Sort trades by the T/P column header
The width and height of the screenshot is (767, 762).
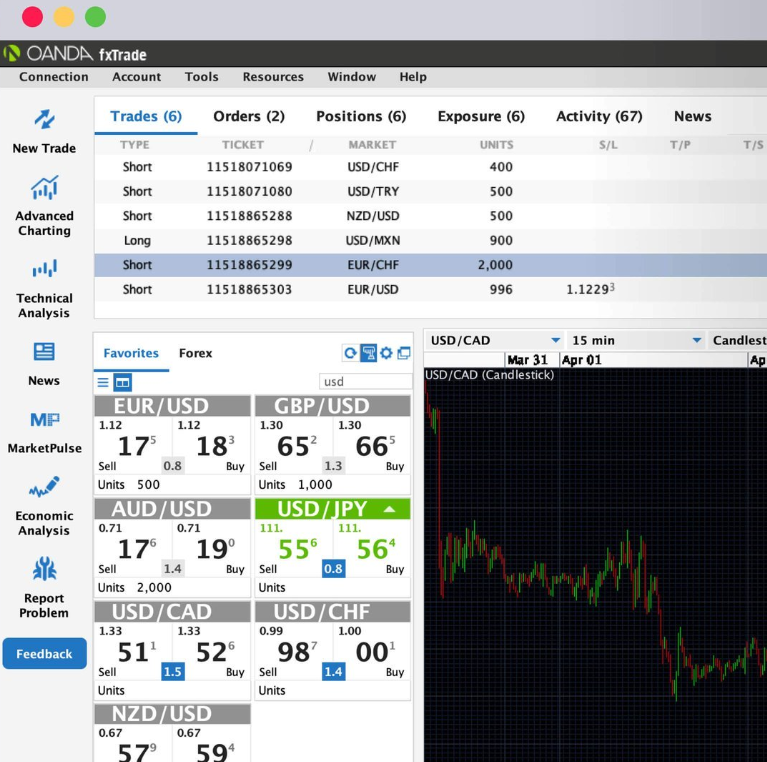coord(680,145)
